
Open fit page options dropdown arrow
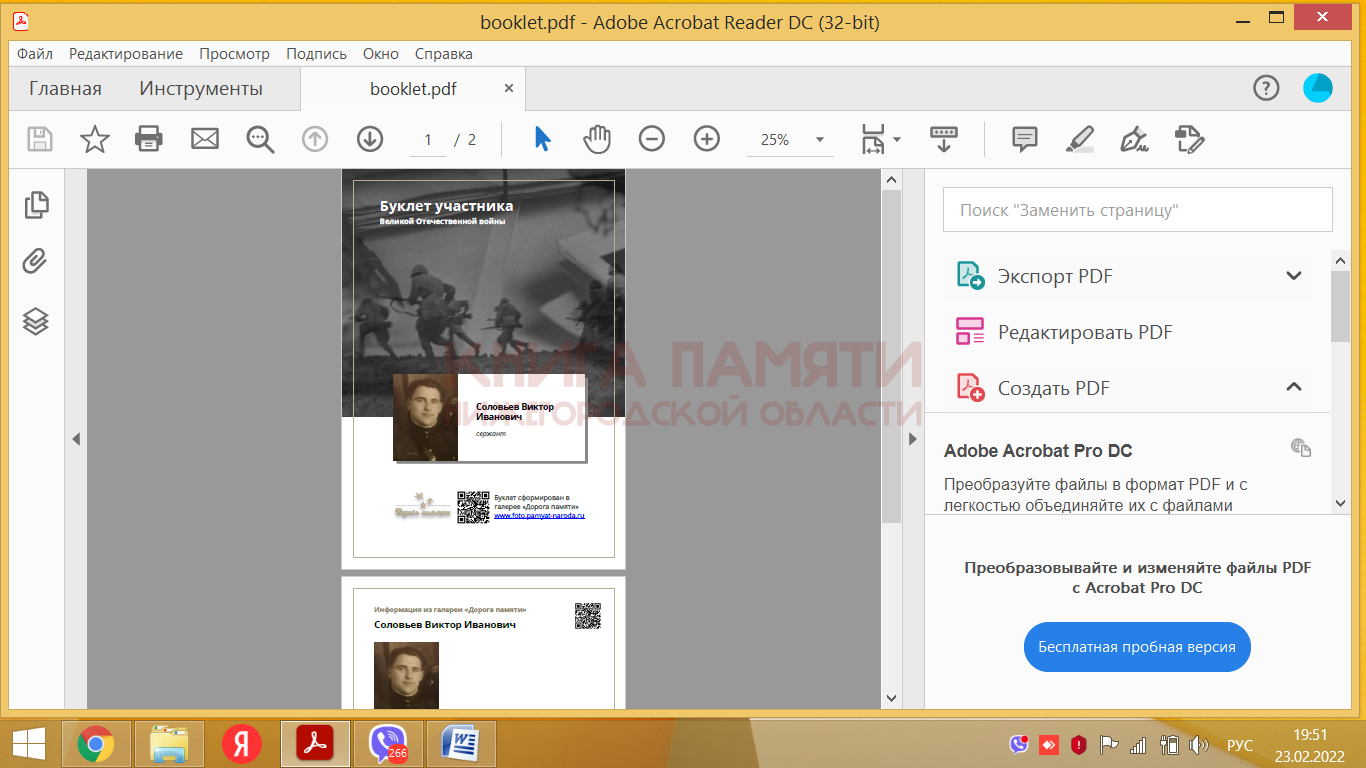pos(897,140)
